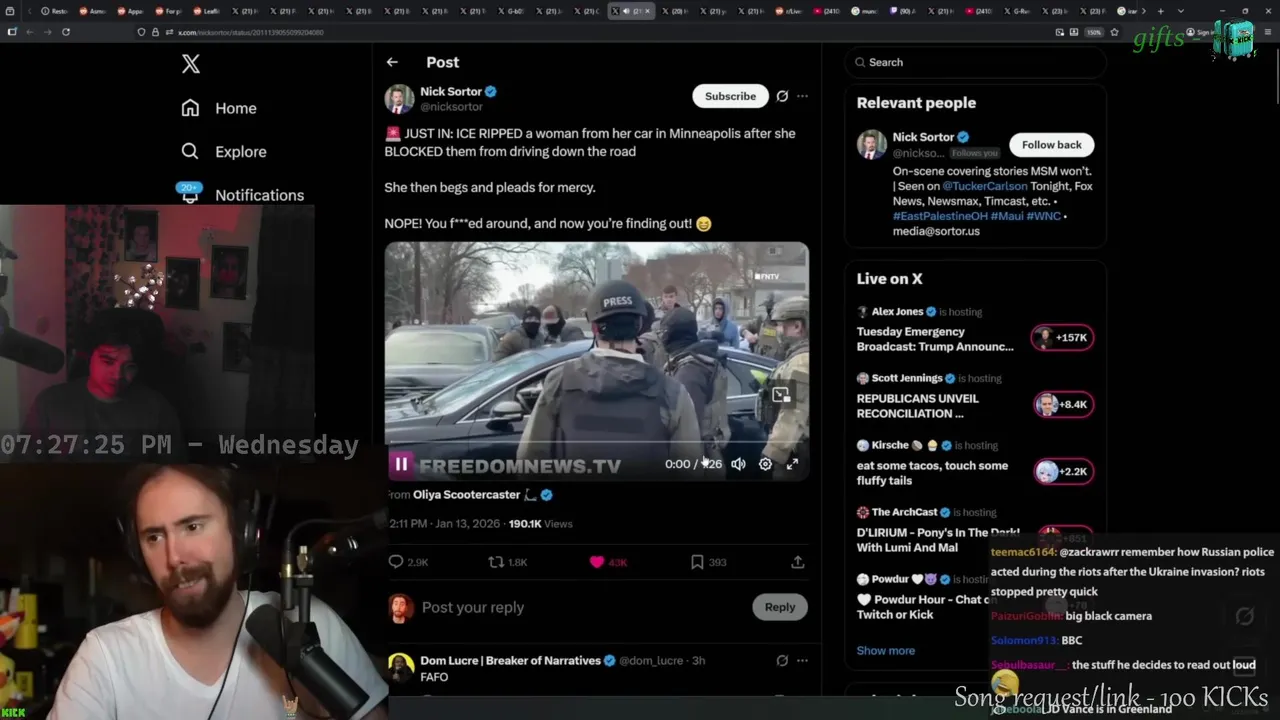Click the X logo in sidebar
The height and width of the screenshot is (720, 1280).
190,65
